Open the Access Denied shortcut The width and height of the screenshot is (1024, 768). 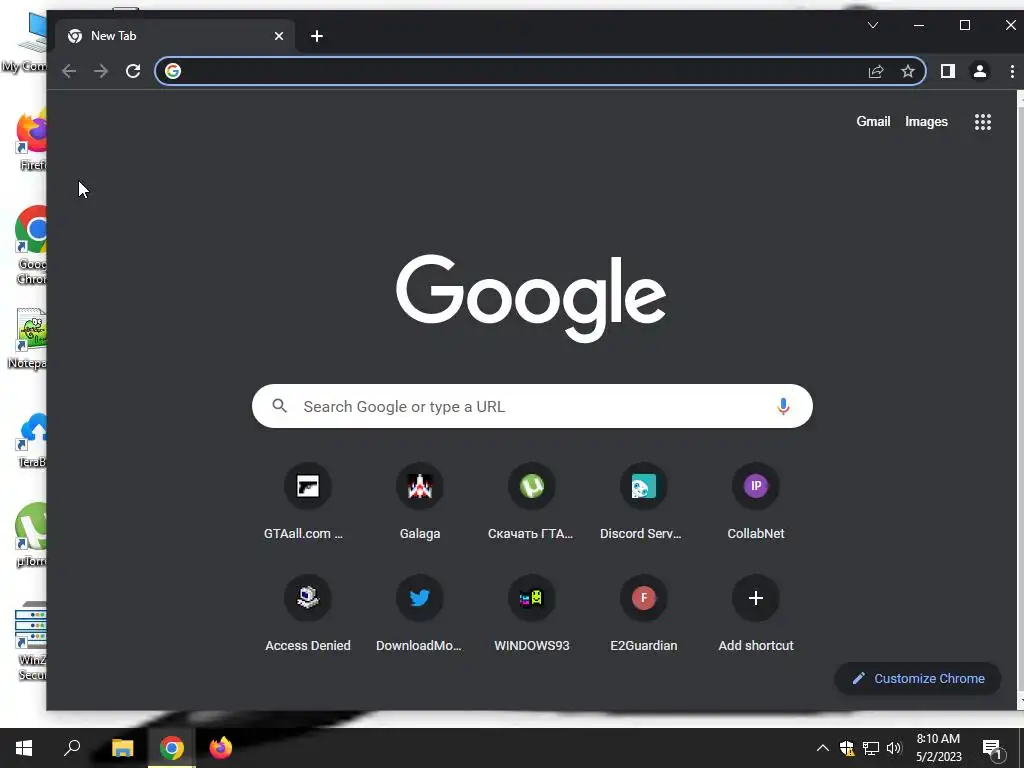click(x=308, y=615)
